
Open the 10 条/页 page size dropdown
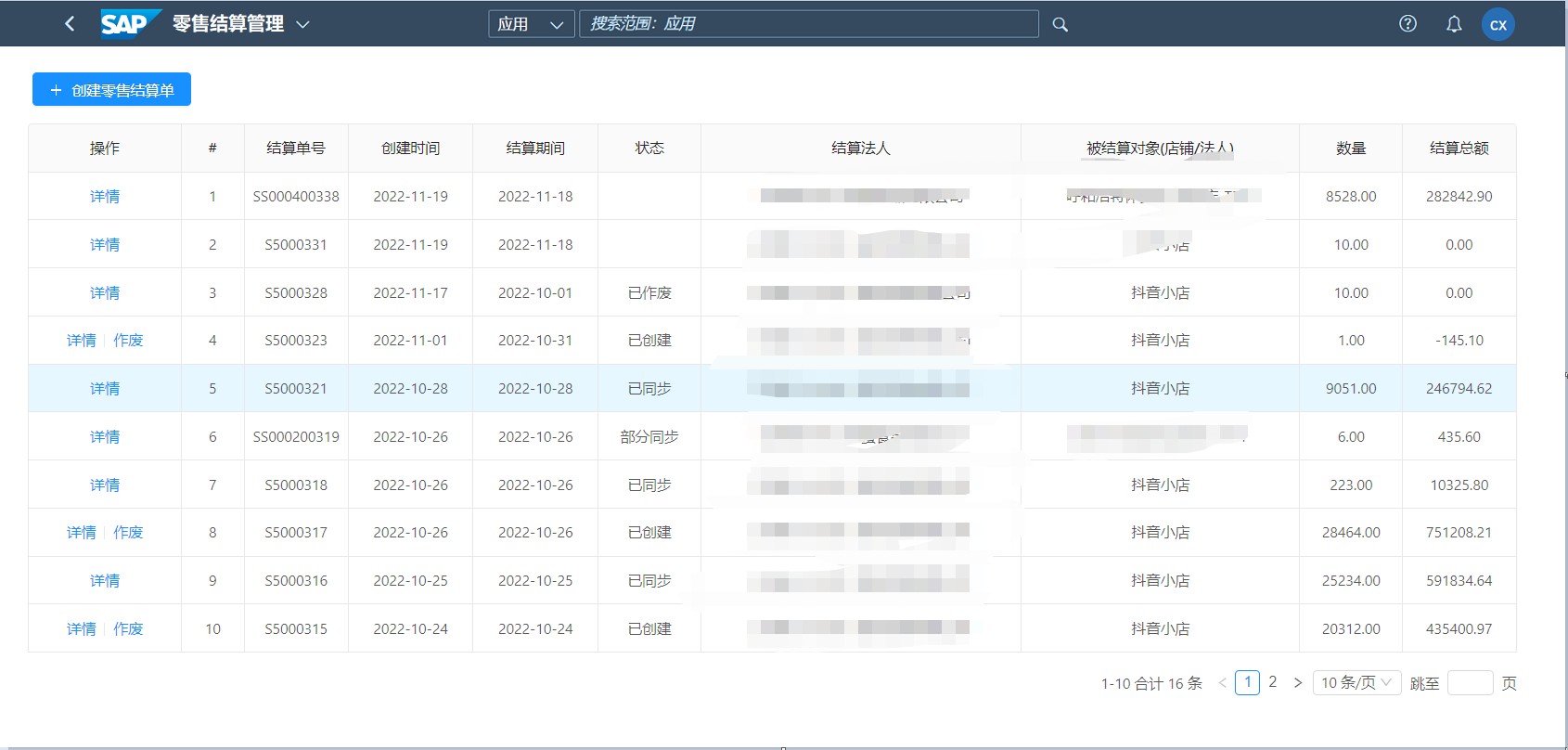coord(1357,683)
